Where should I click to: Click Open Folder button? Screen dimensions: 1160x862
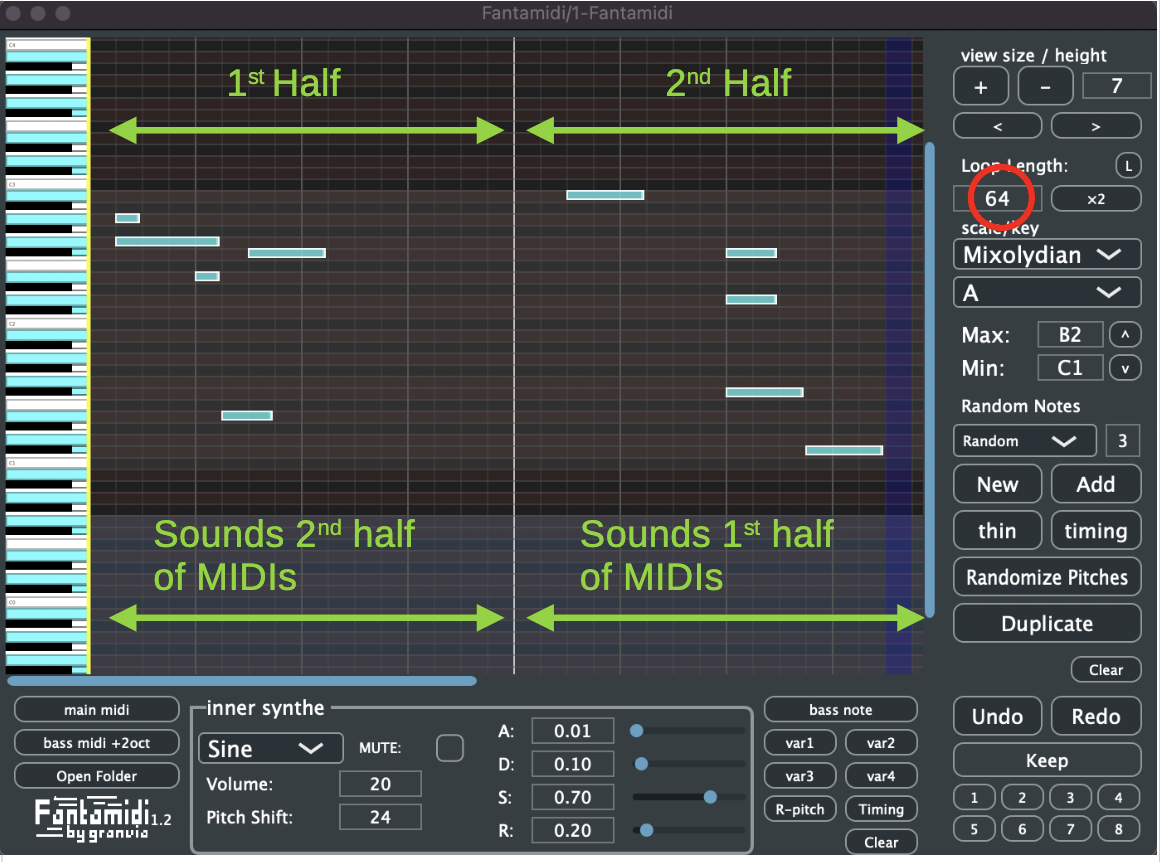tap(96, 776)
